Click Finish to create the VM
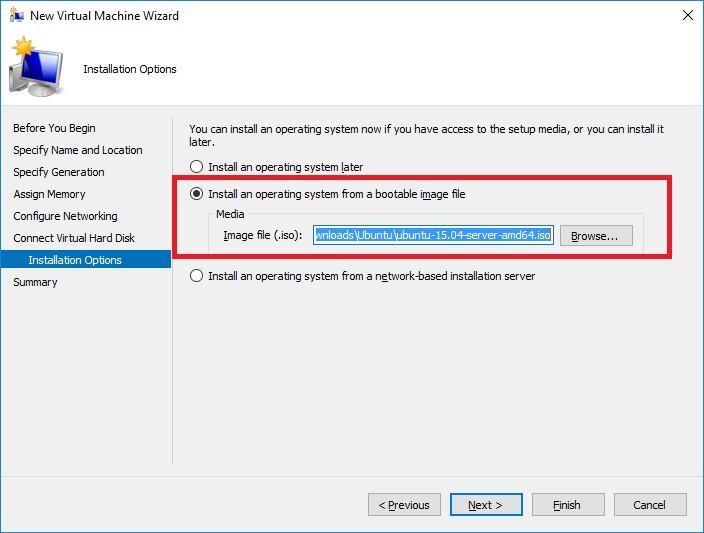Viewport: 704px width, 533px height. (x=567, y=505)
